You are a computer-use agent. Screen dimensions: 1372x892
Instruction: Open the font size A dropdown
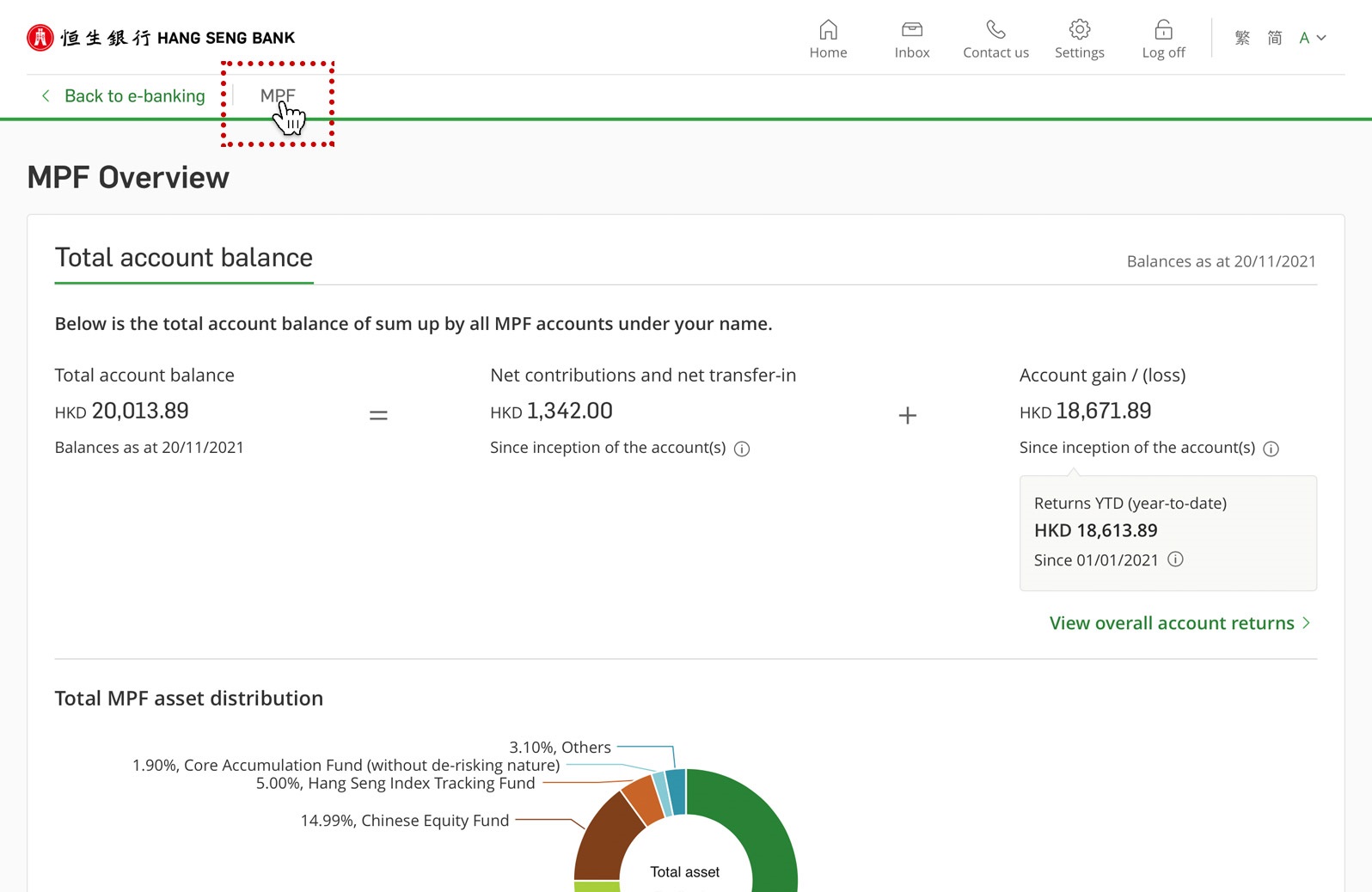(x=1313, y=38)
